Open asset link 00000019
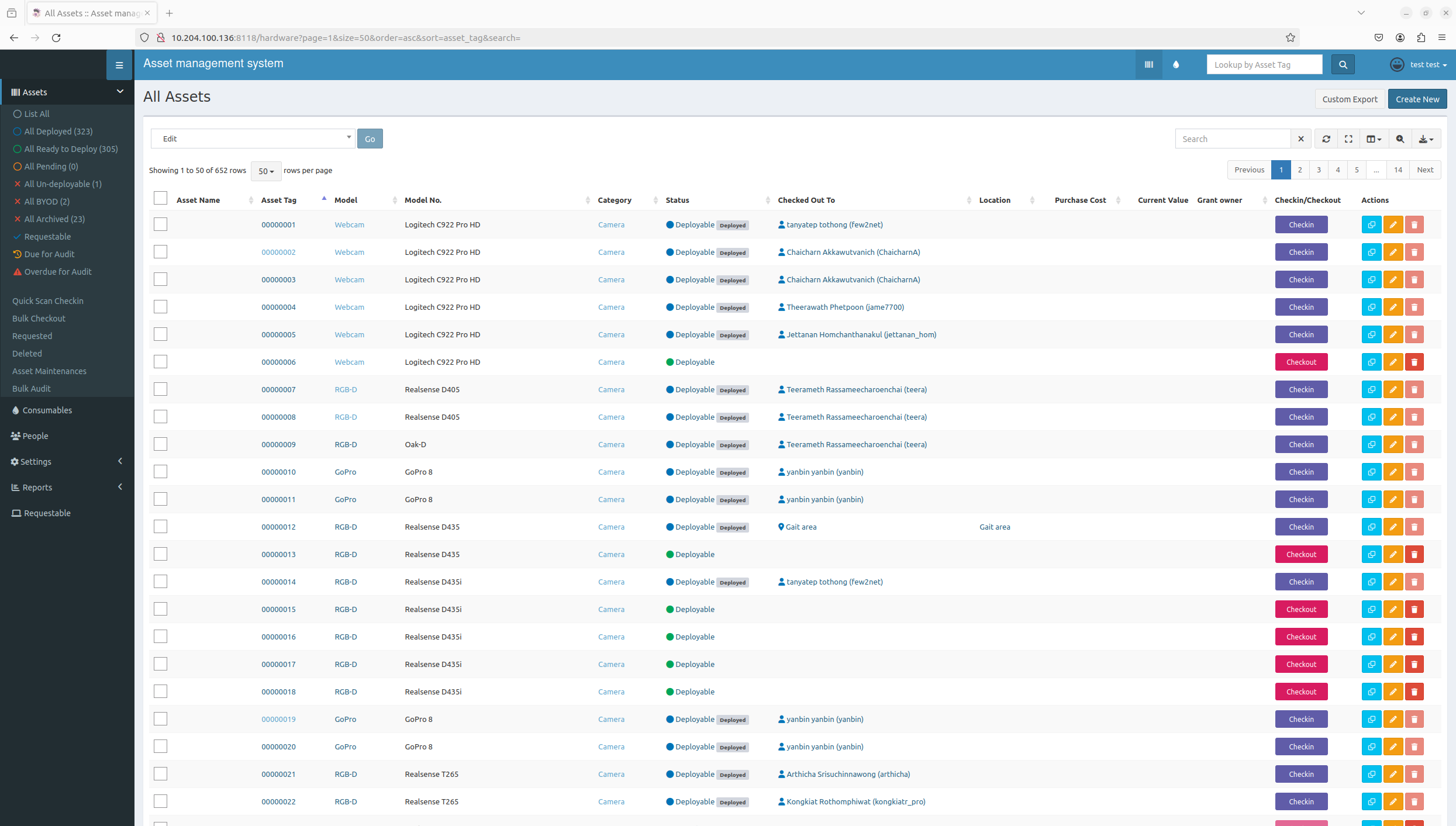 pos(278,719)
